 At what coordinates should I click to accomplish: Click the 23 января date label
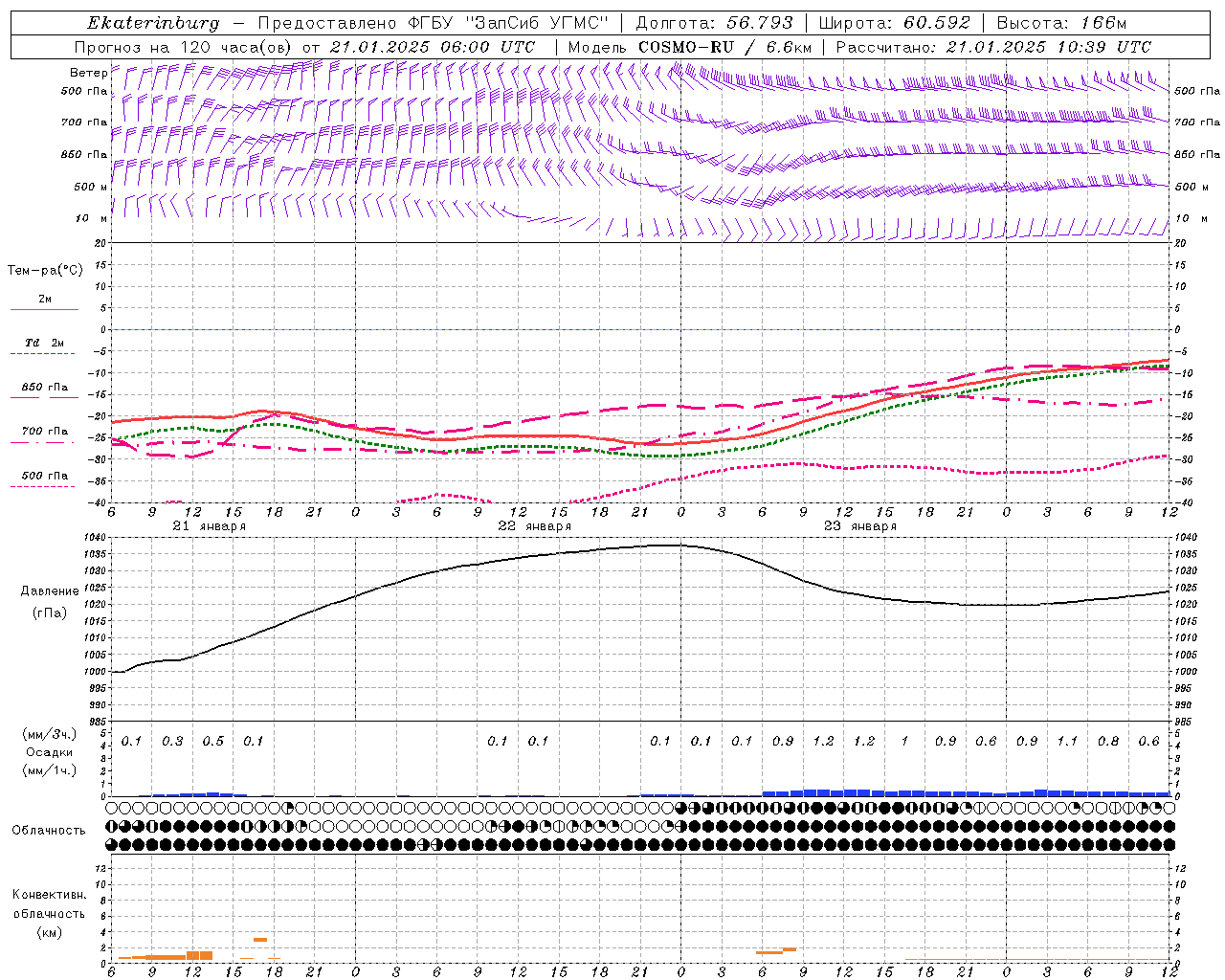pyautogui.click(x=859, y=526)
